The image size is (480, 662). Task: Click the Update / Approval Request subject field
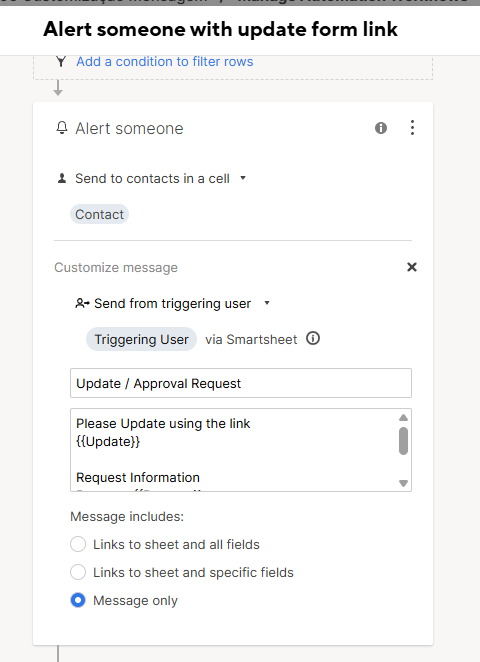(241, 383)
